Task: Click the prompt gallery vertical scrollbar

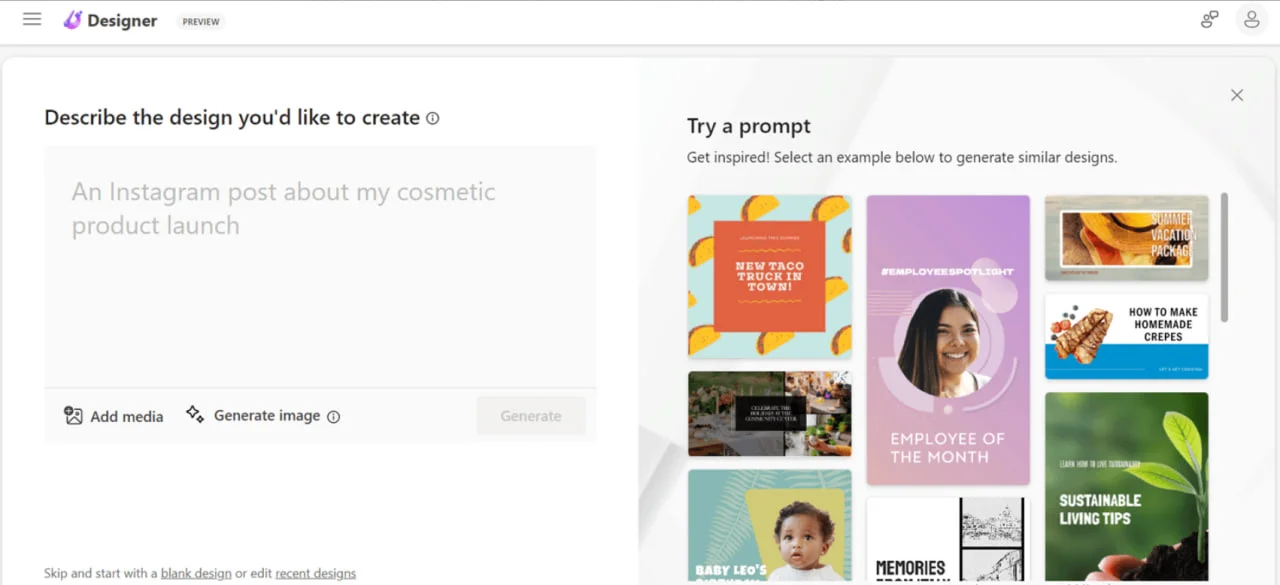Action: pyautogui.click(x=1224, y=258)
